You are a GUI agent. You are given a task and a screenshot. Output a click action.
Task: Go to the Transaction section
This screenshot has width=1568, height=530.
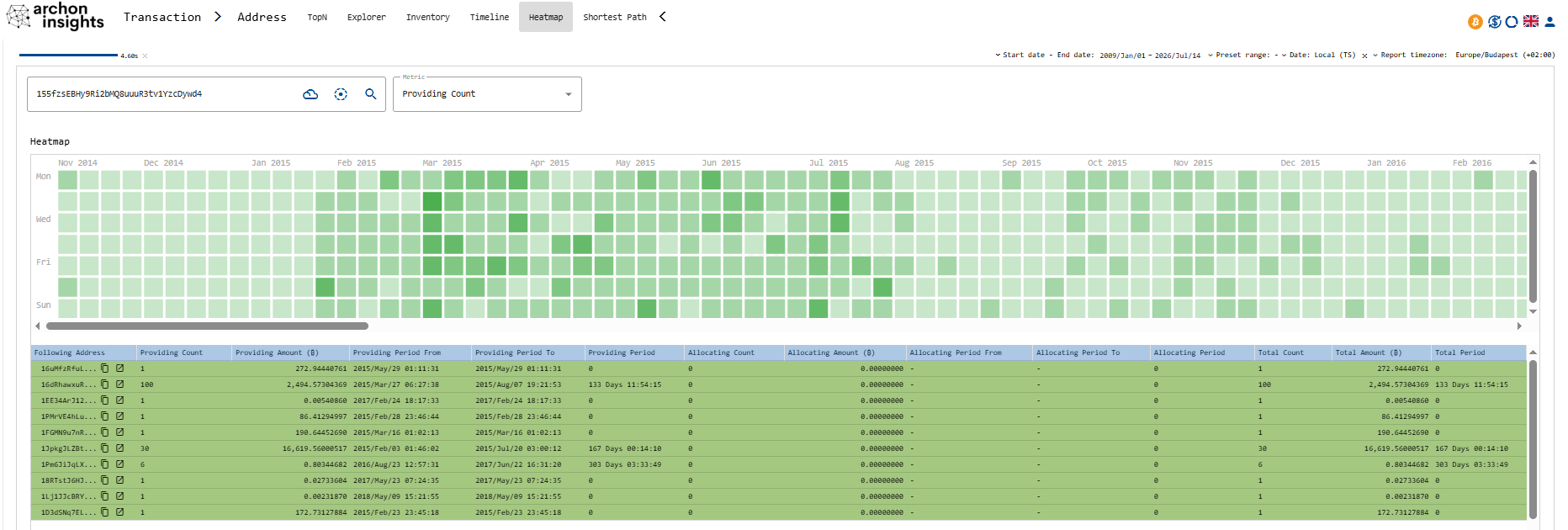[x=162, y=17]
